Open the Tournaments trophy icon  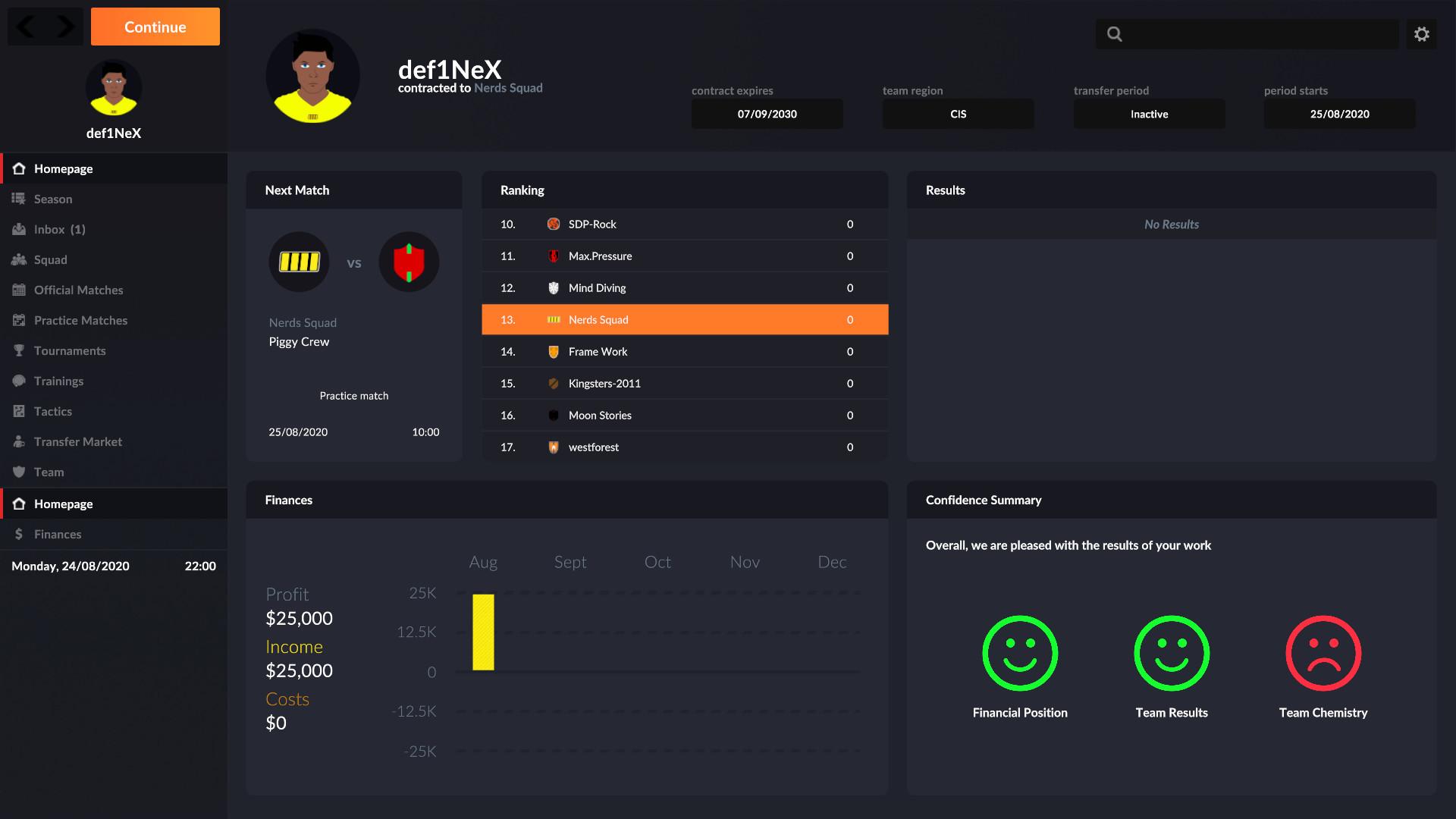tap(18, 350)
